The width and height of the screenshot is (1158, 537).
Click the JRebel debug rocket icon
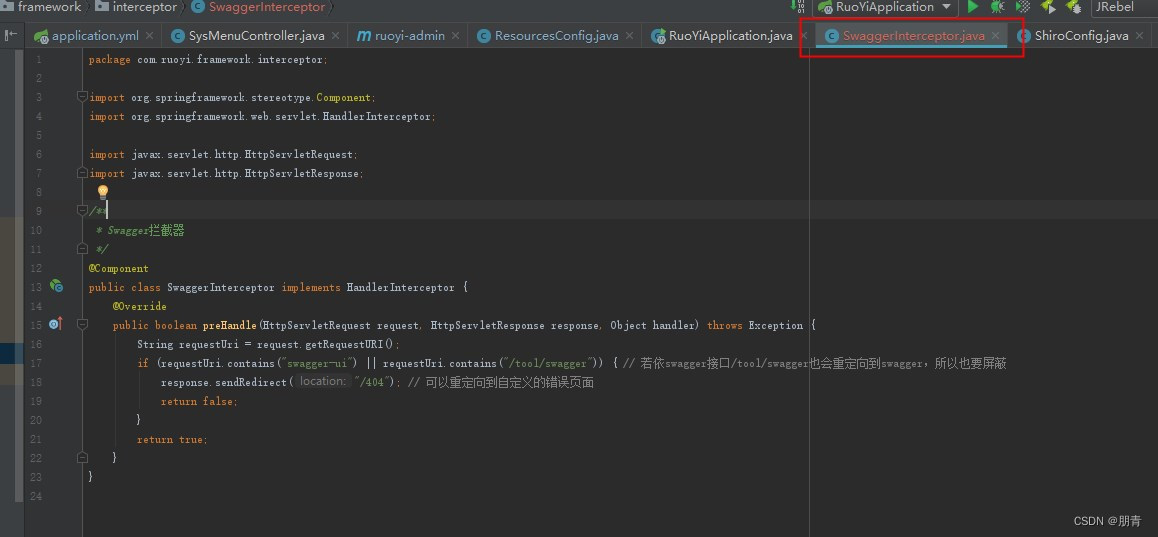coord(1072,7)
